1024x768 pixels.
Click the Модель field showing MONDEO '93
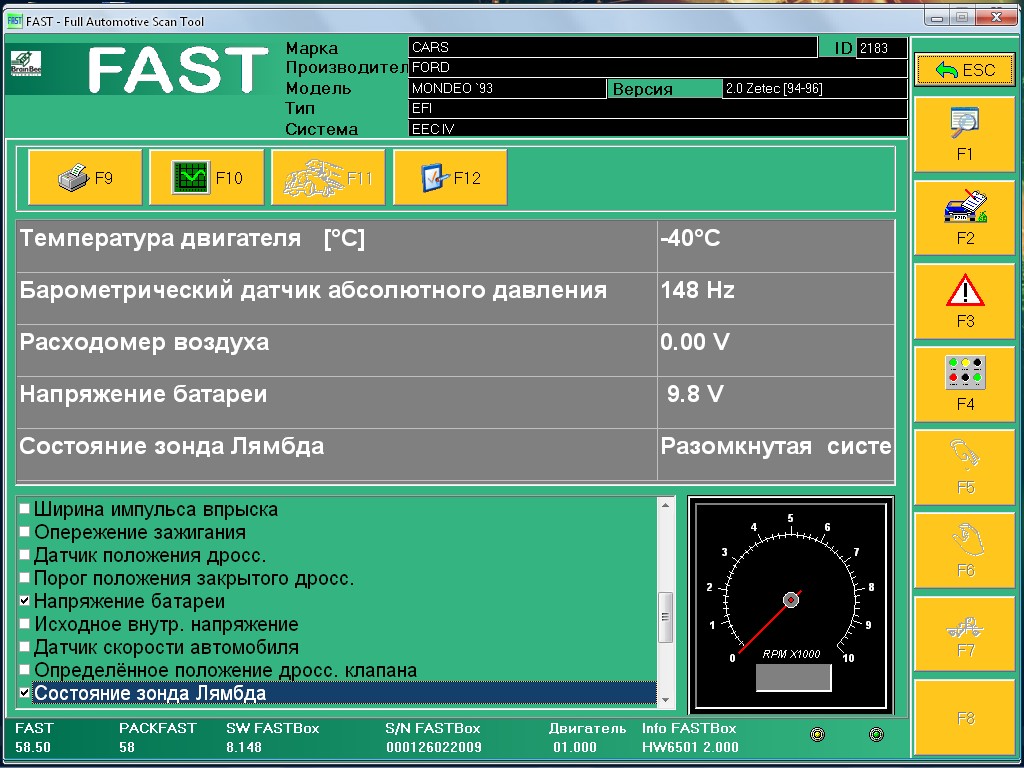(x=507, y=88)
